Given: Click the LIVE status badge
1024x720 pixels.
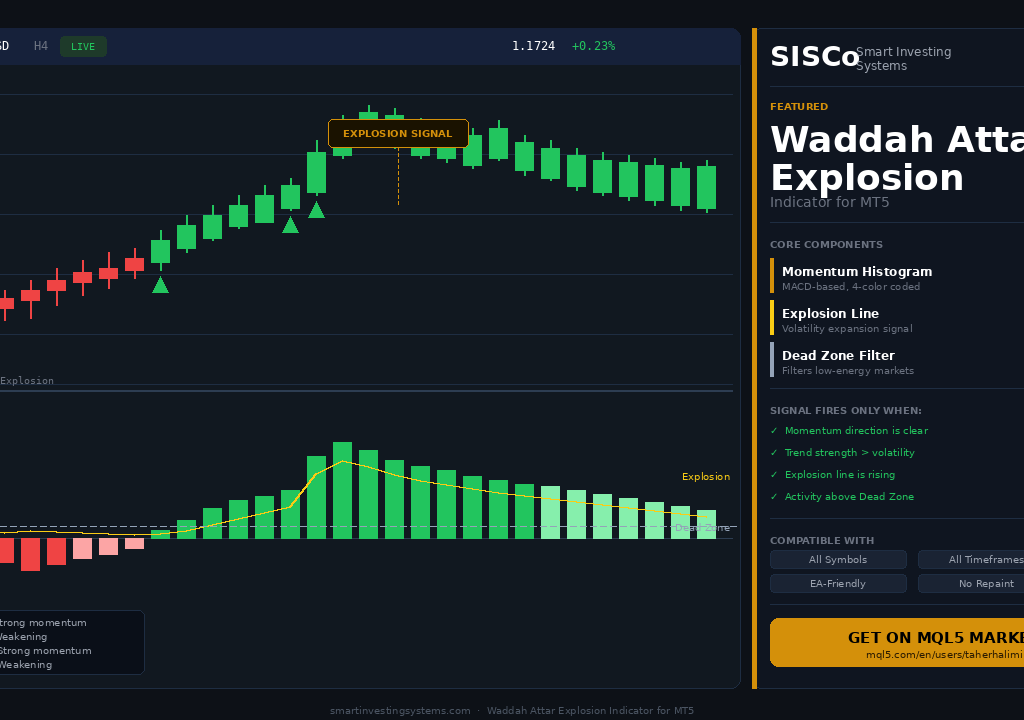Looking at the screenshot, I should 83,46.
